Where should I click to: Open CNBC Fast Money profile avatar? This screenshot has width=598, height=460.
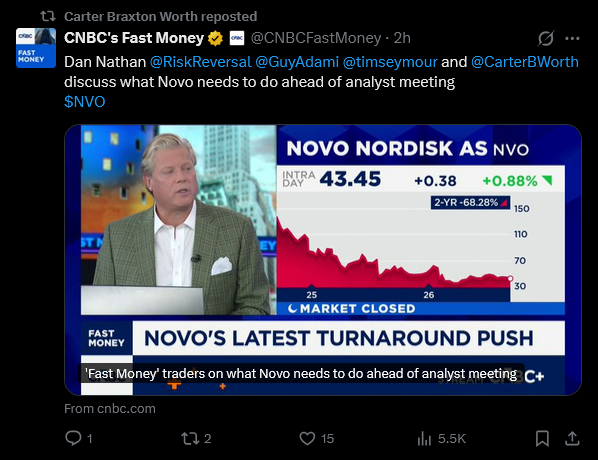coord(36,48)
